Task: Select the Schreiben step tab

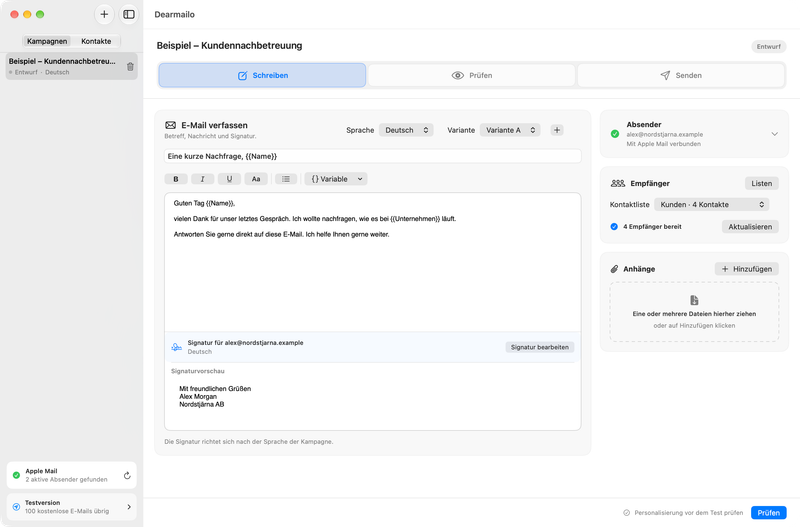Action: (262, 76)
